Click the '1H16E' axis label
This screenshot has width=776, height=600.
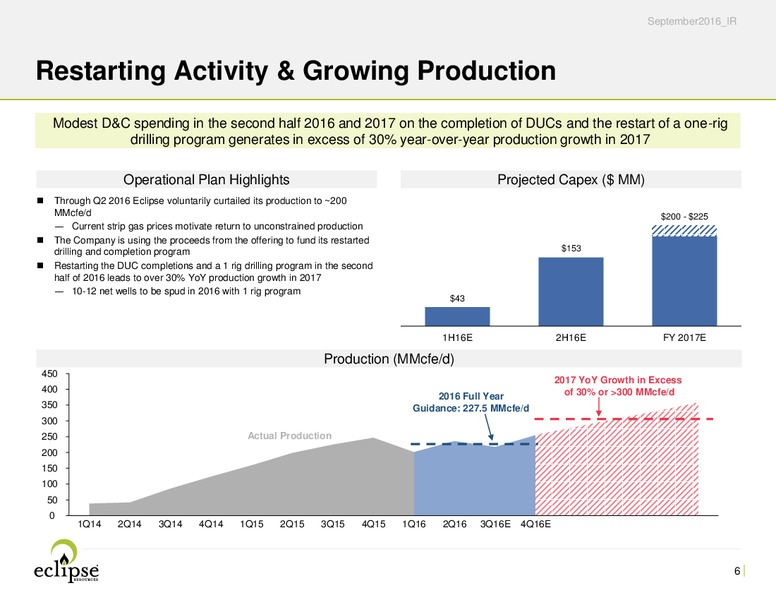(457, 338)
